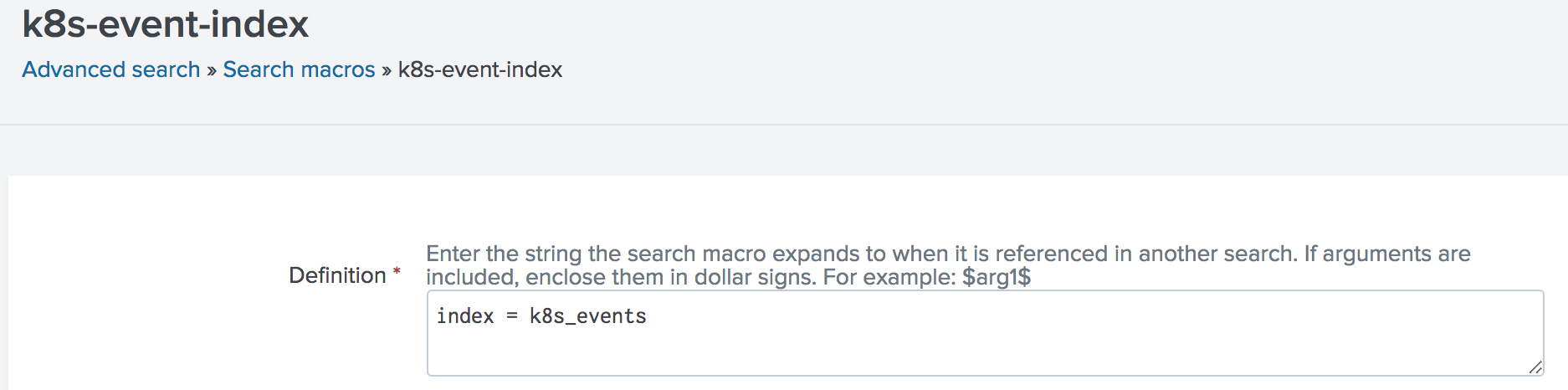Select the k8s-event-index page title
This screenshot has width=1568, height=390.
coord(166,24)
